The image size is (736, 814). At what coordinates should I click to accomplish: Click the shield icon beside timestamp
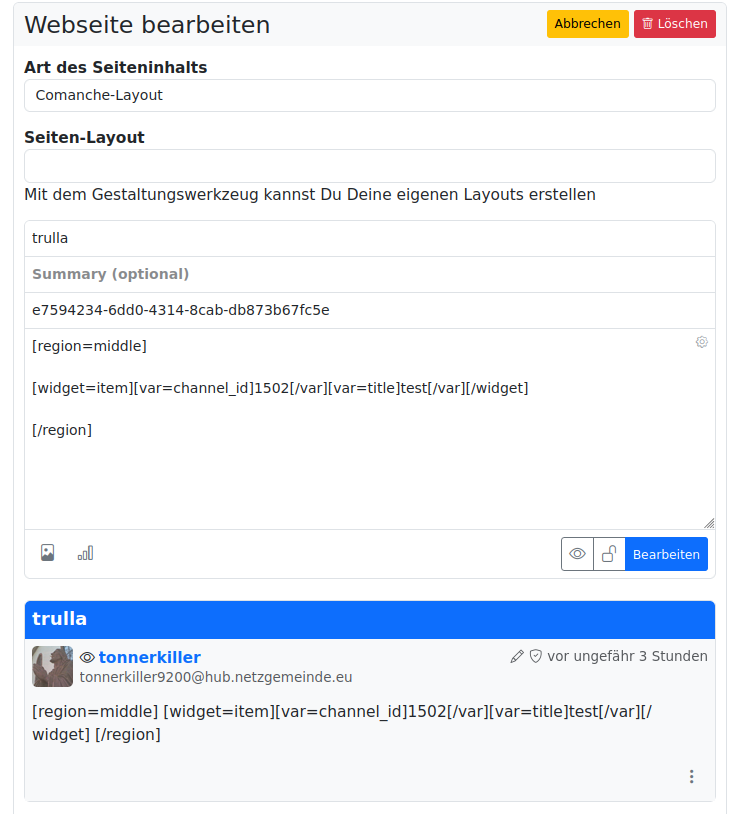pyautogui.click(x=536, y=657)
